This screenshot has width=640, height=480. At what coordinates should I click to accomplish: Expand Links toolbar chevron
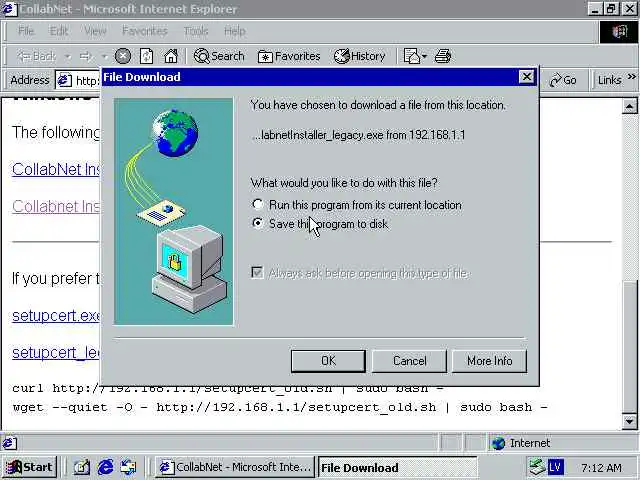[x=631, y=76]
